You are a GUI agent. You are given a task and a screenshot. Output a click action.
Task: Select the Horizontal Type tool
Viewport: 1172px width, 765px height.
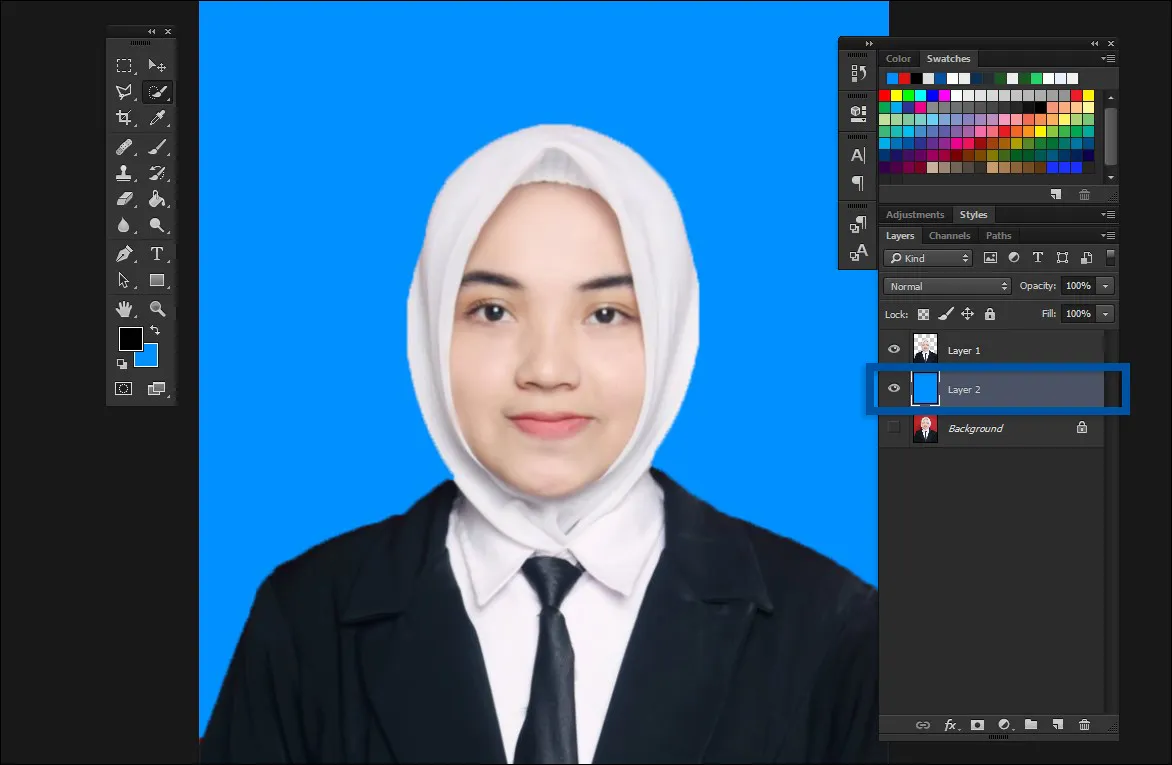click(157, 253)
